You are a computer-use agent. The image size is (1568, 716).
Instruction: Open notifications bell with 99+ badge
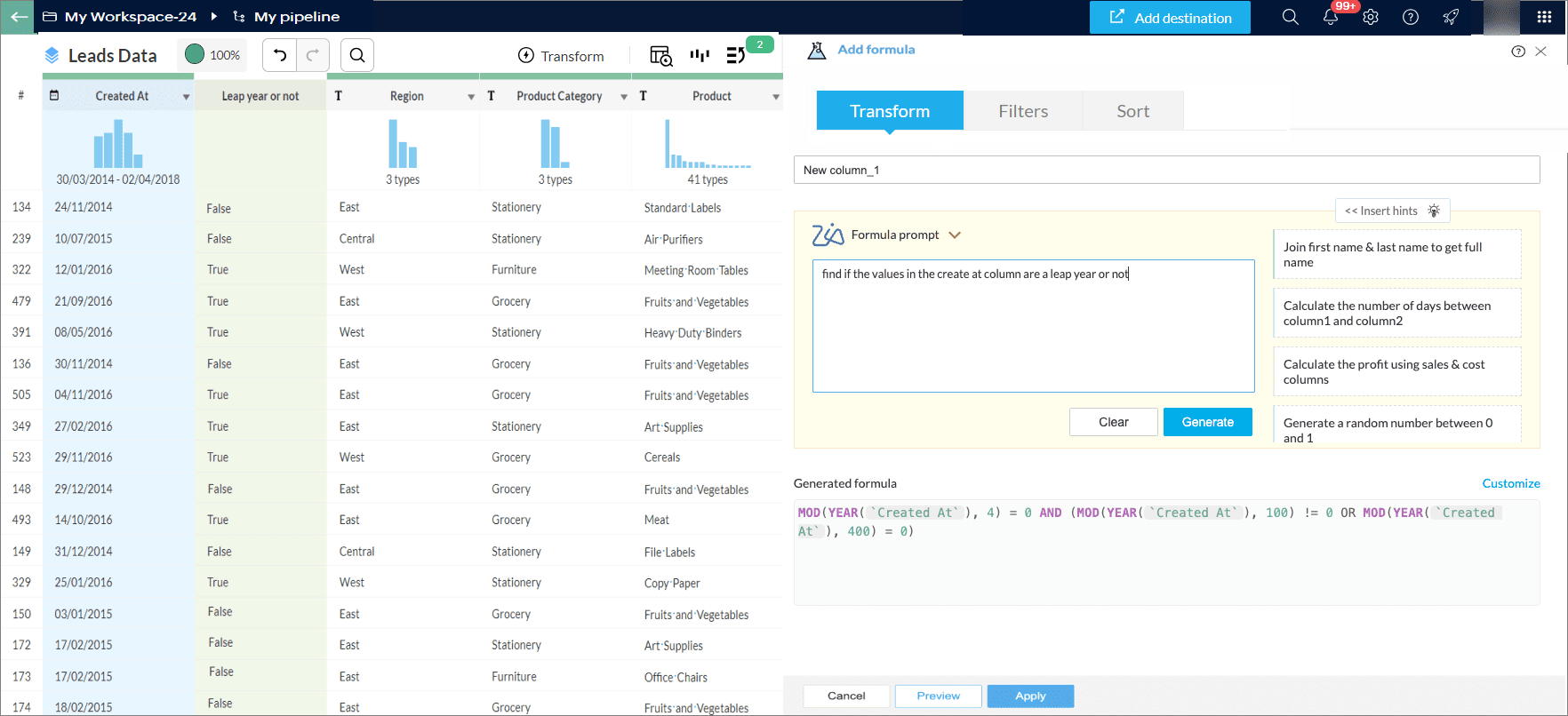click(x=1331, y=17)
